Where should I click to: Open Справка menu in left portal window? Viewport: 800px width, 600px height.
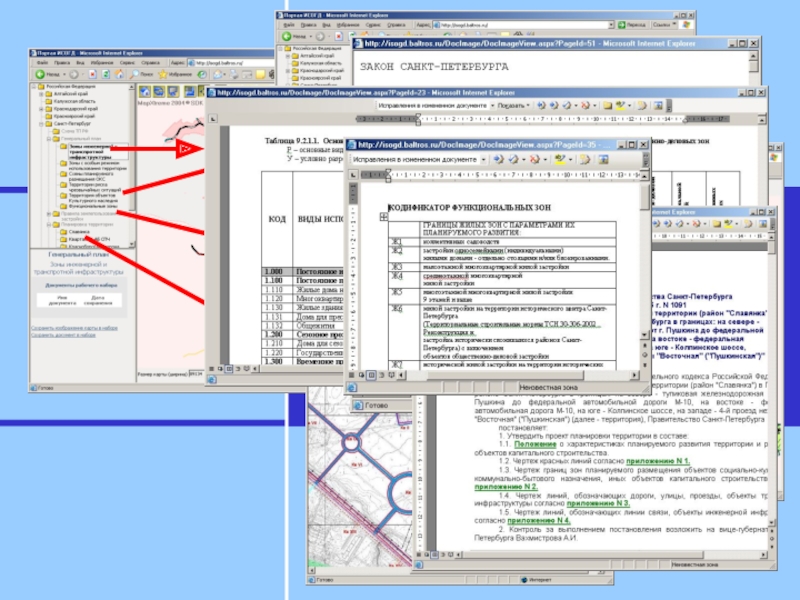(x=151, y=63)
